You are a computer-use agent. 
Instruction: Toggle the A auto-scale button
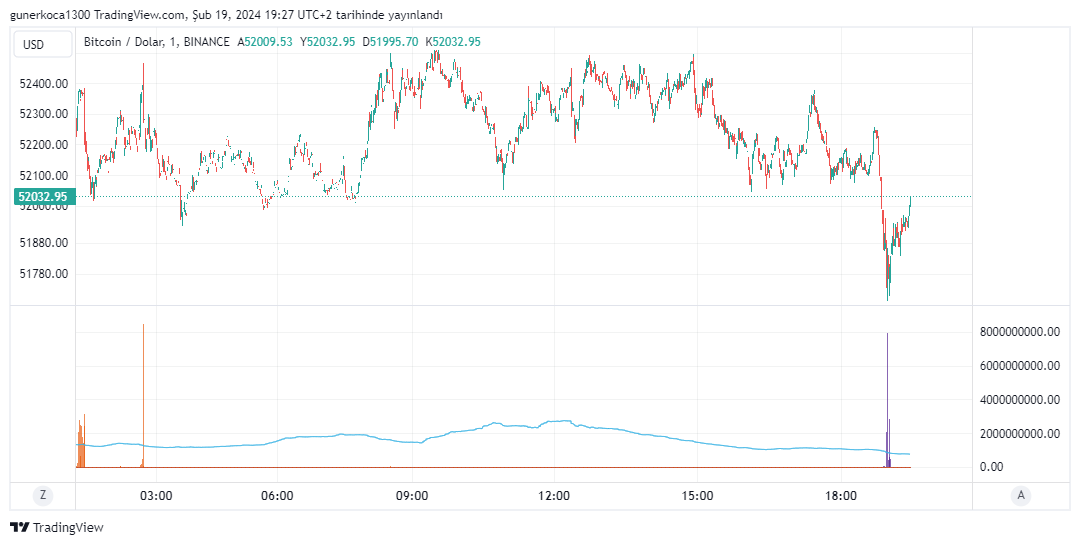(x=1020, y=495)
